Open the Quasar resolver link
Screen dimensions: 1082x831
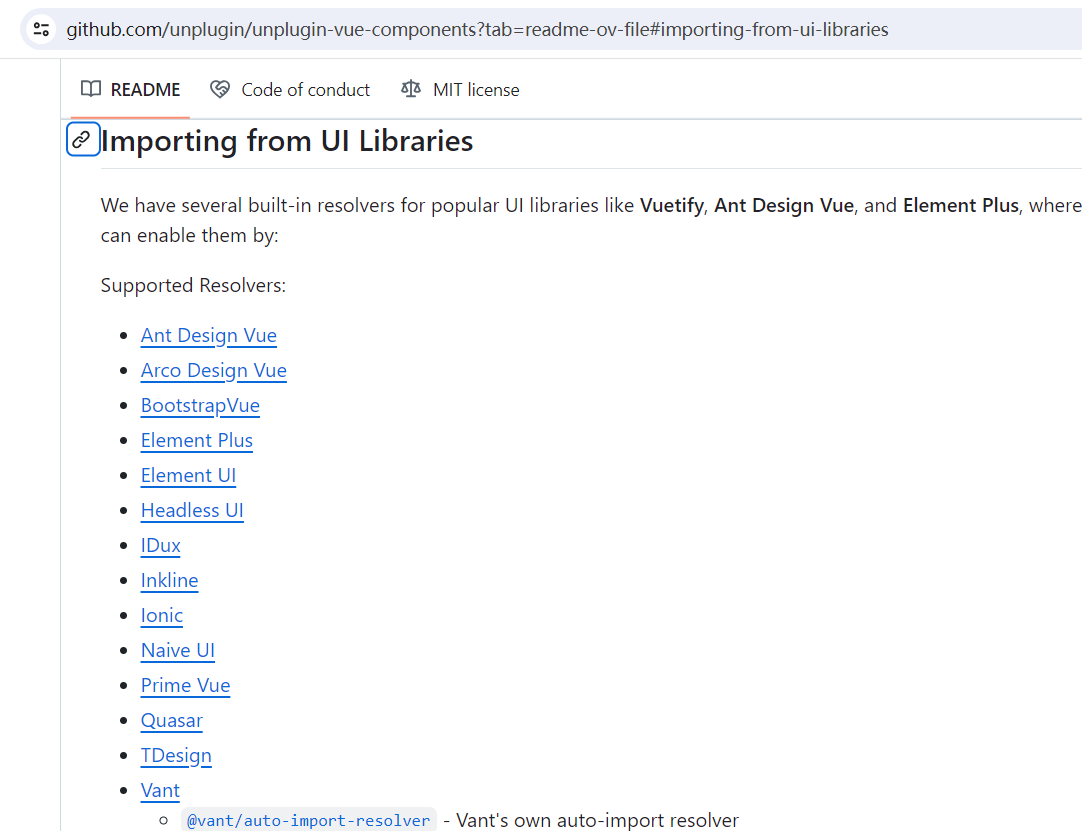click(172, 721)
